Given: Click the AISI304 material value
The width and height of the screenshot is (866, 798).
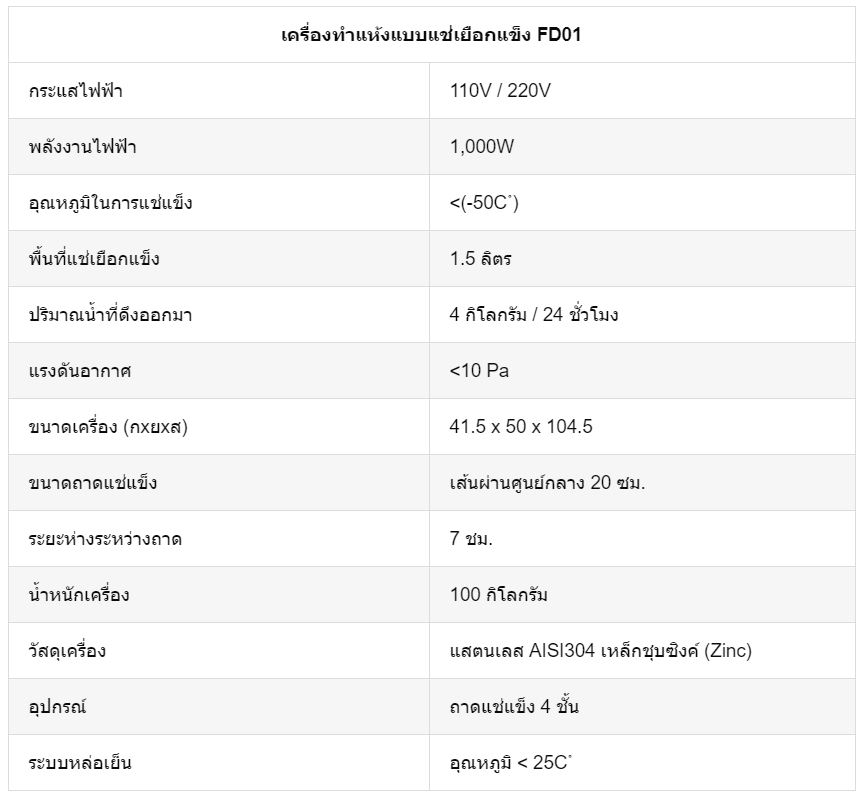Looking at the screenshot, I should 601,651.
